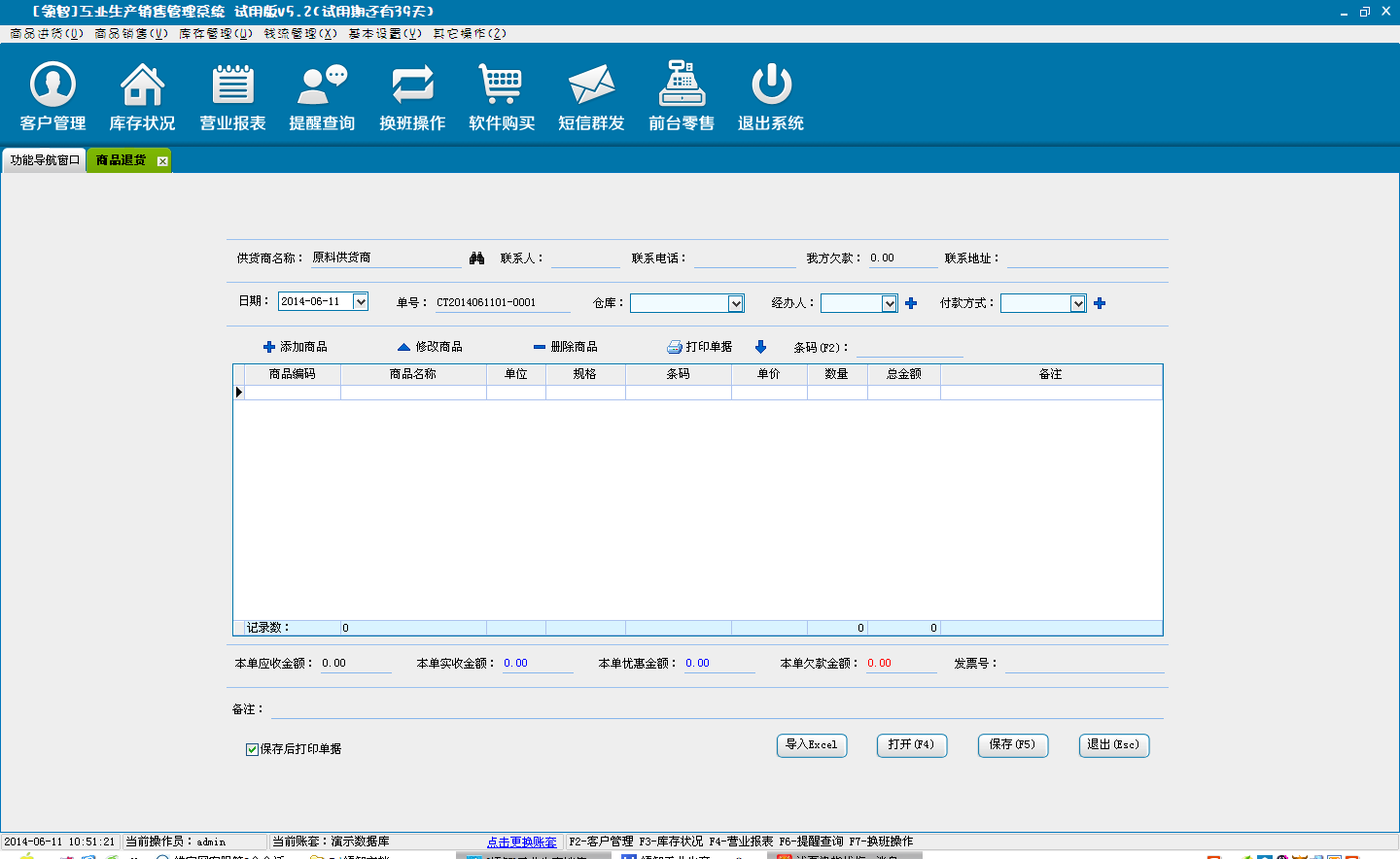Open 软件购买 shopping cart icon
The image size is (1400, 859).
coord(502,86)
